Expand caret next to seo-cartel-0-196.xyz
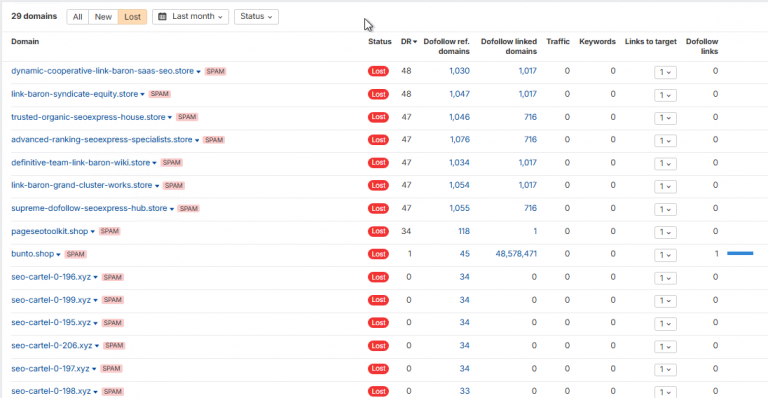The width and height of the screenshot is (768, 398). pyautogui.click(x=96, y=278)
